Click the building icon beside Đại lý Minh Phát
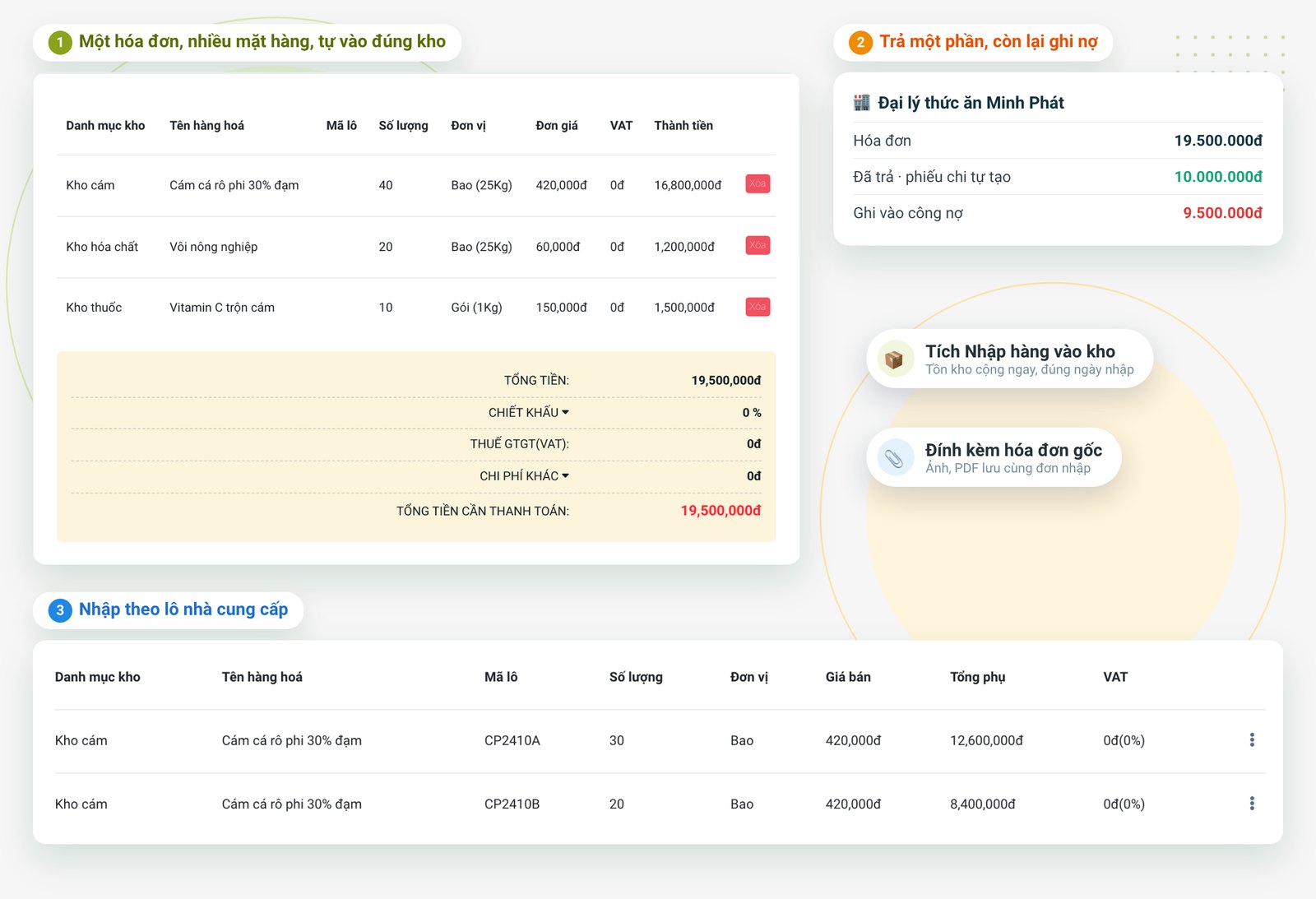The width and height of the screenshot is (1316, 899). [x=862, y=102]
